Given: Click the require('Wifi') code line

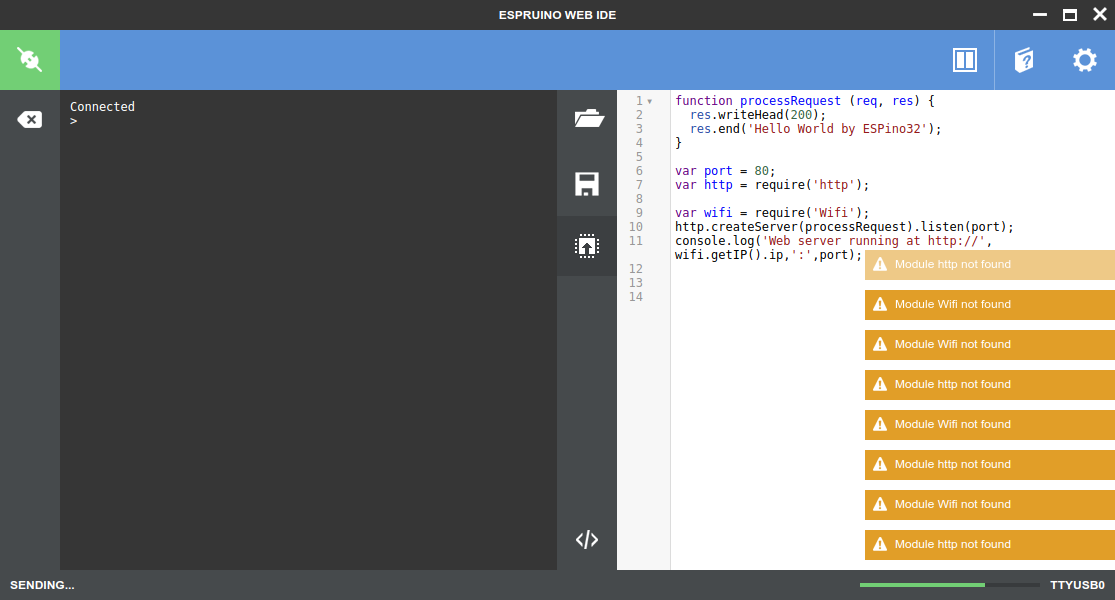Looking at the screenshot, I should point(772,213).
